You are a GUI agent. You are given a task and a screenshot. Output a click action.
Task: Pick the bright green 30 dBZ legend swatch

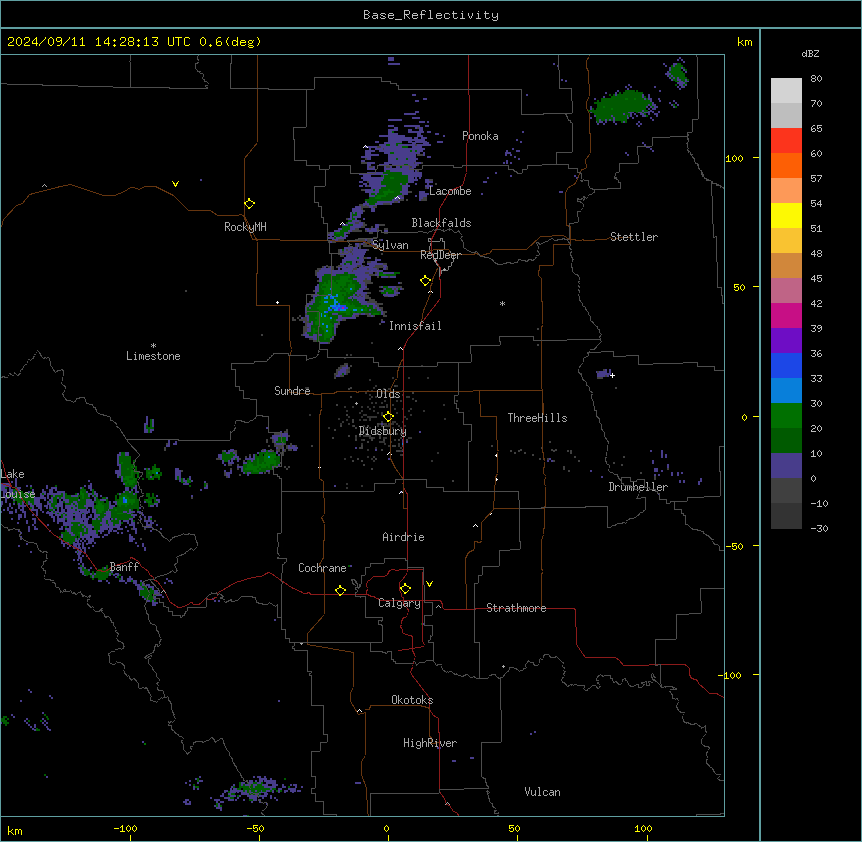(786, 416)
